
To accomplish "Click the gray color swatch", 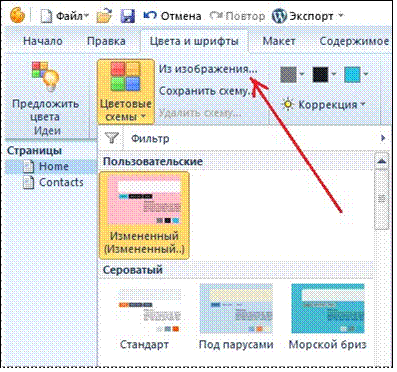I will pyautogui.click(x=288, y=74).
